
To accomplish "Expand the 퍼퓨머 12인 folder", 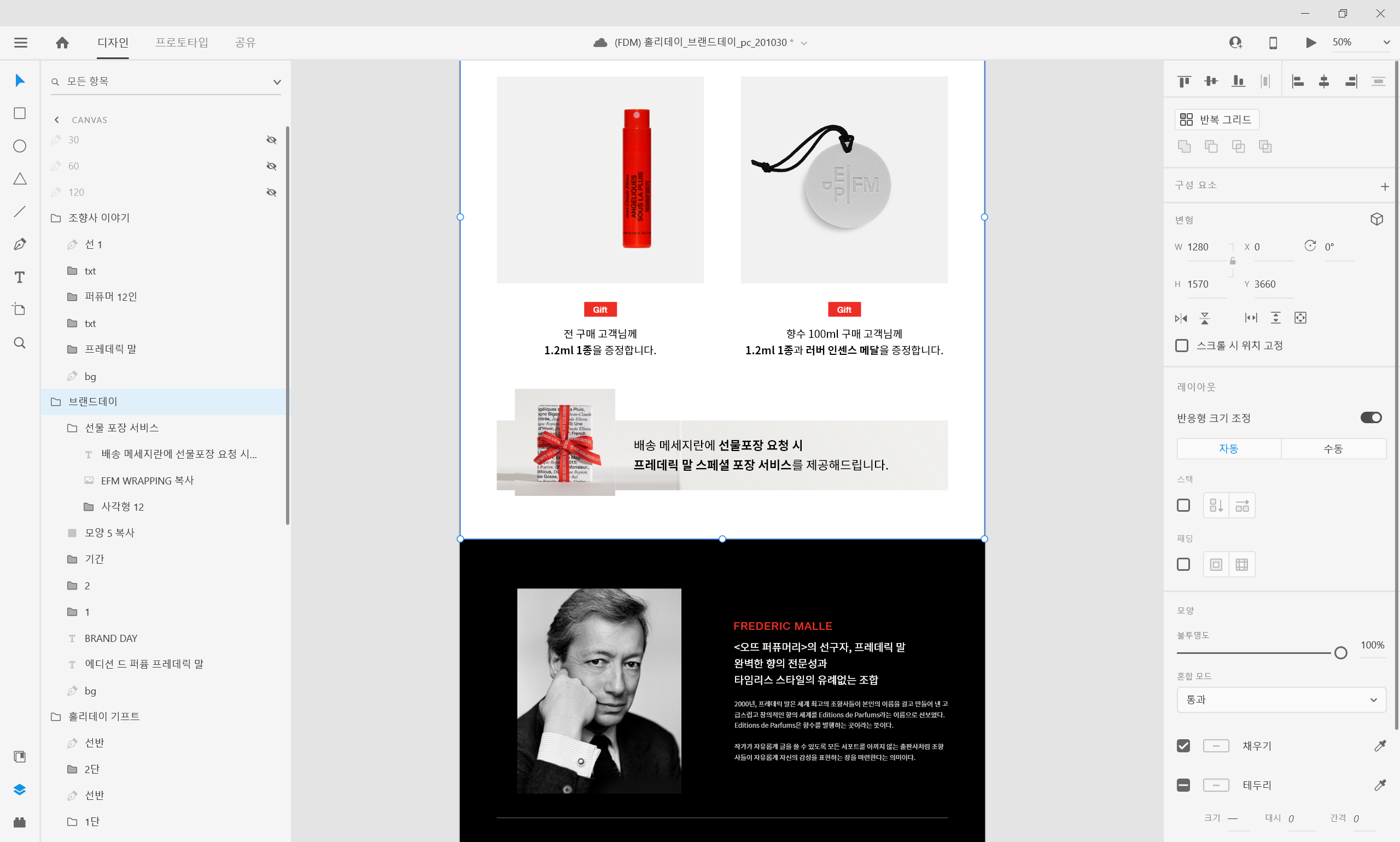I will (72, 297).
